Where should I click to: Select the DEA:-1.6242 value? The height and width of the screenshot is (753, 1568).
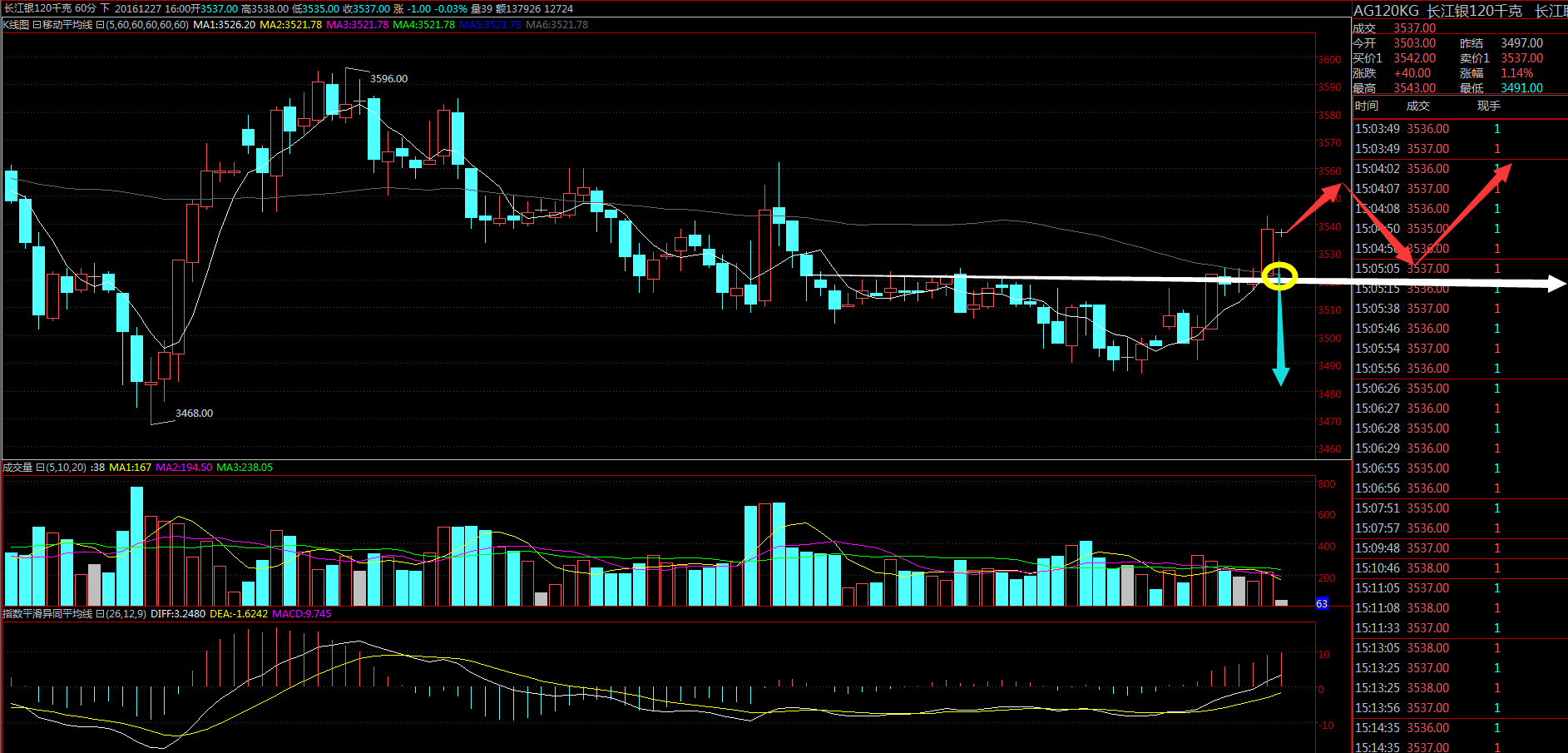239,614
